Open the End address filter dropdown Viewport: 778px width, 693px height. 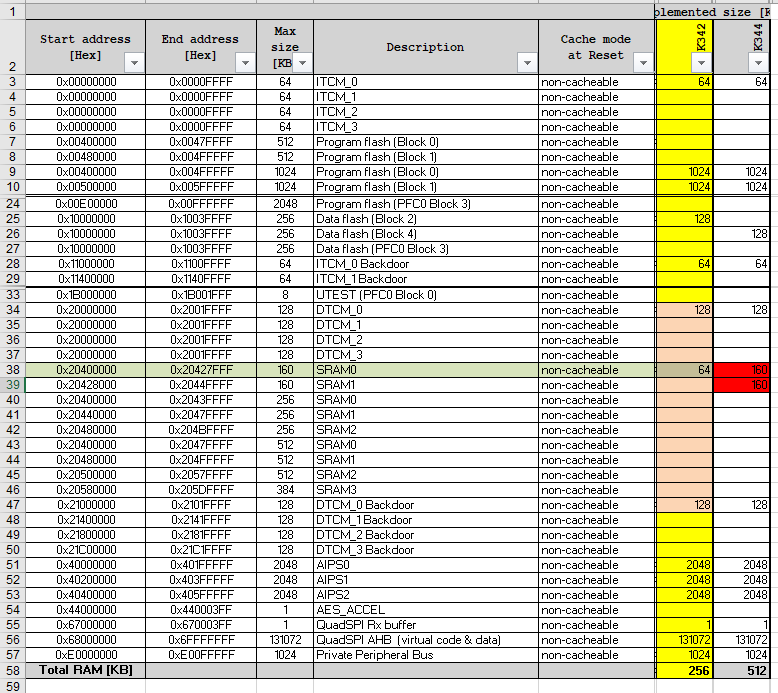point(245,63)
